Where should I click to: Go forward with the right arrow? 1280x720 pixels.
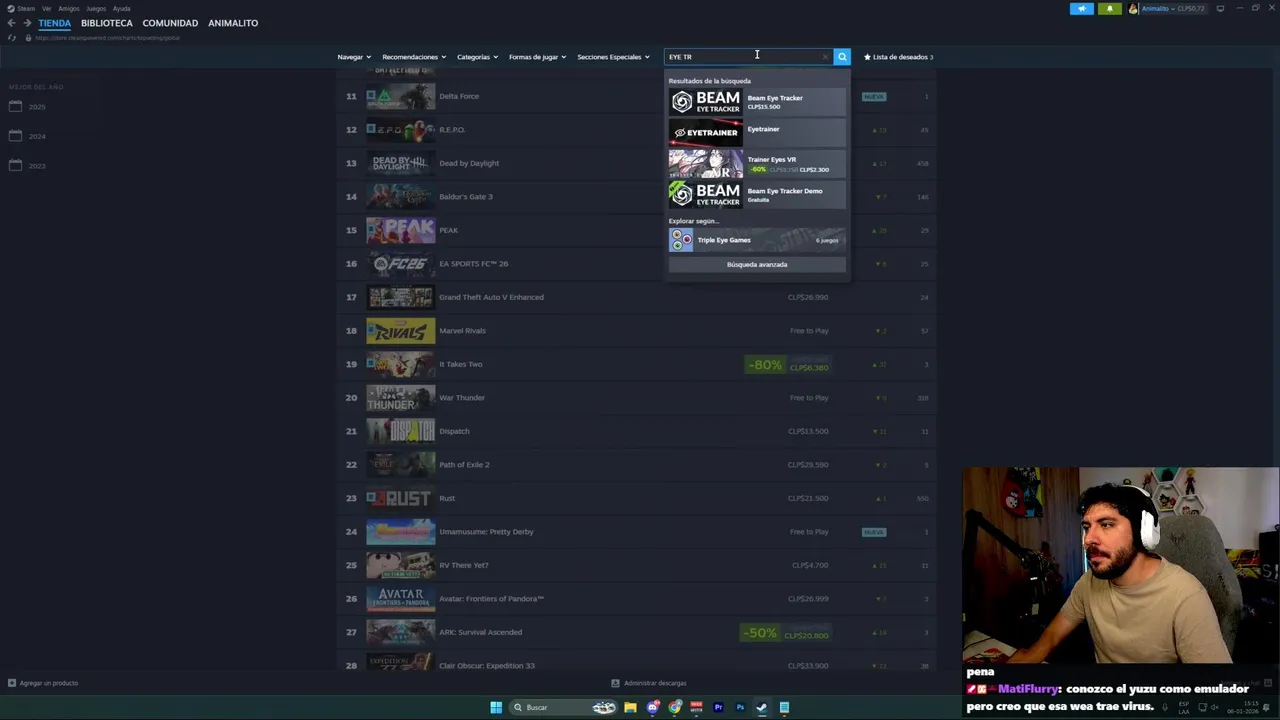[x=27, y=23]
